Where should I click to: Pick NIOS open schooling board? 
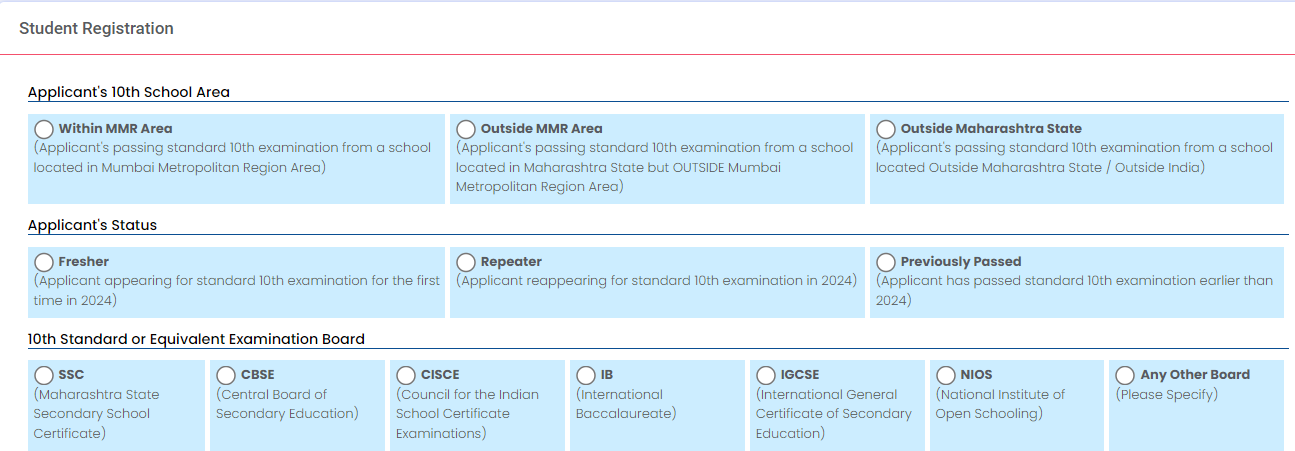(946, 375)
